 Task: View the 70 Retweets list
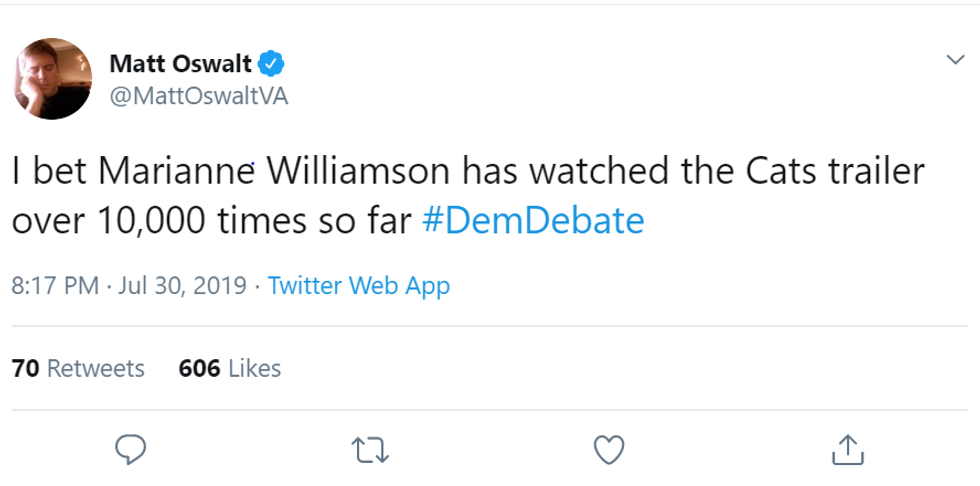click(x=78, y=368)
